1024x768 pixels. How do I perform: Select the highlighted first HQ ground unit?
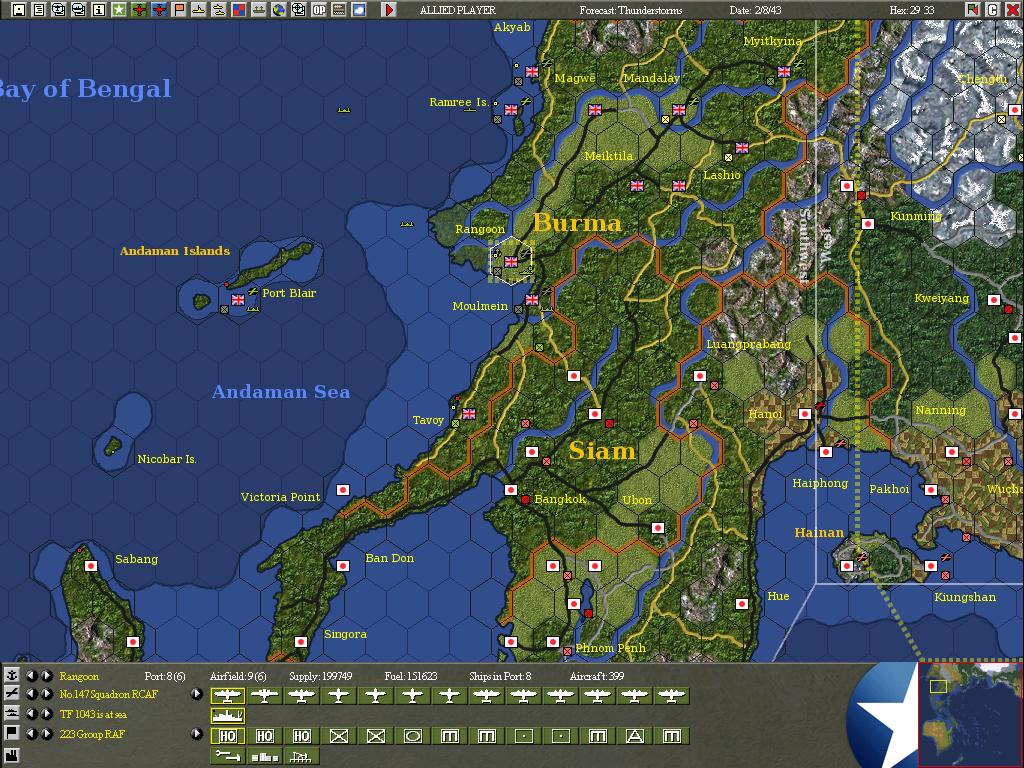[227, 736]
